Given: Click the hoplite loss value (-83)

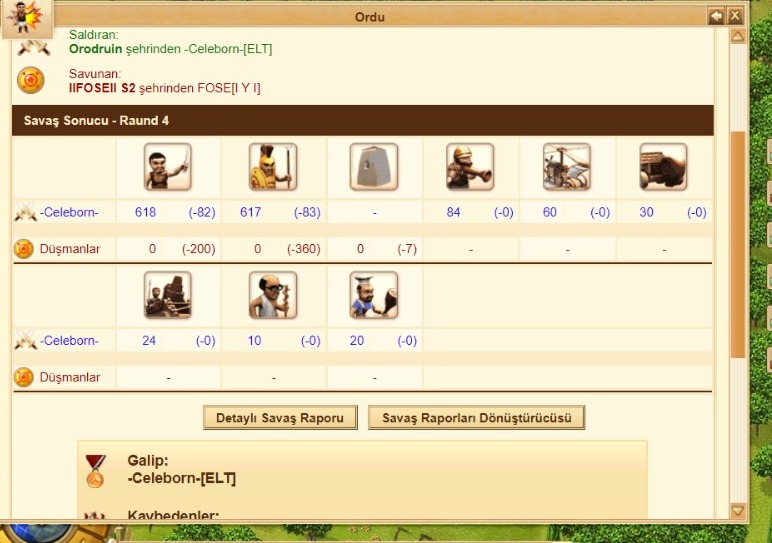Looking at the screenshot, I should [307, 212].
